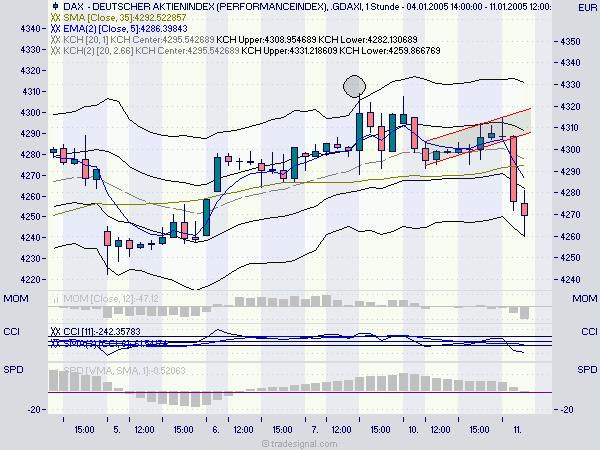
Task: Click the KCH Lower:4282.130689 value
Action: click(x=368, y=40)
